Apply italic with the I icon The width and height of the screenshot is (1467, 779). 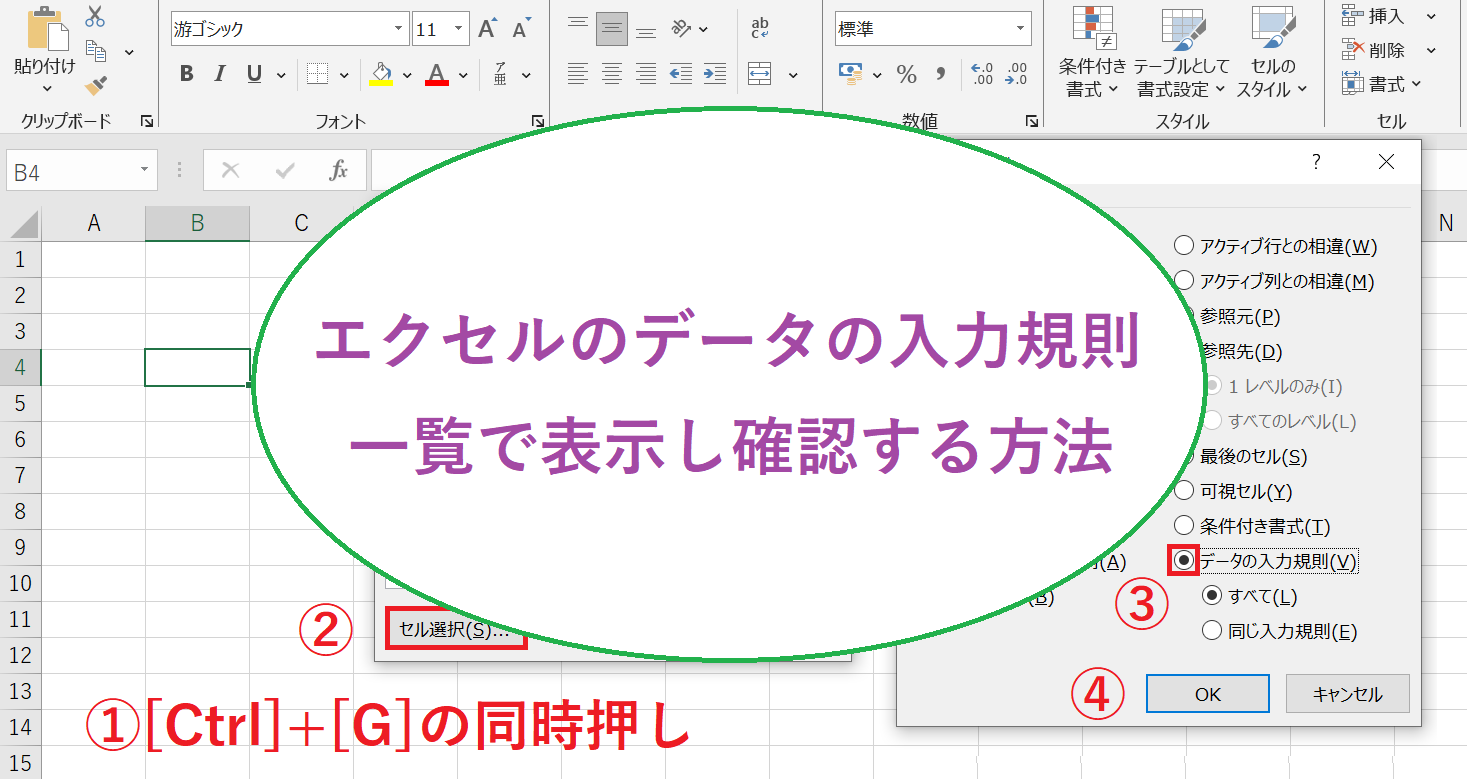pos(220,74)
